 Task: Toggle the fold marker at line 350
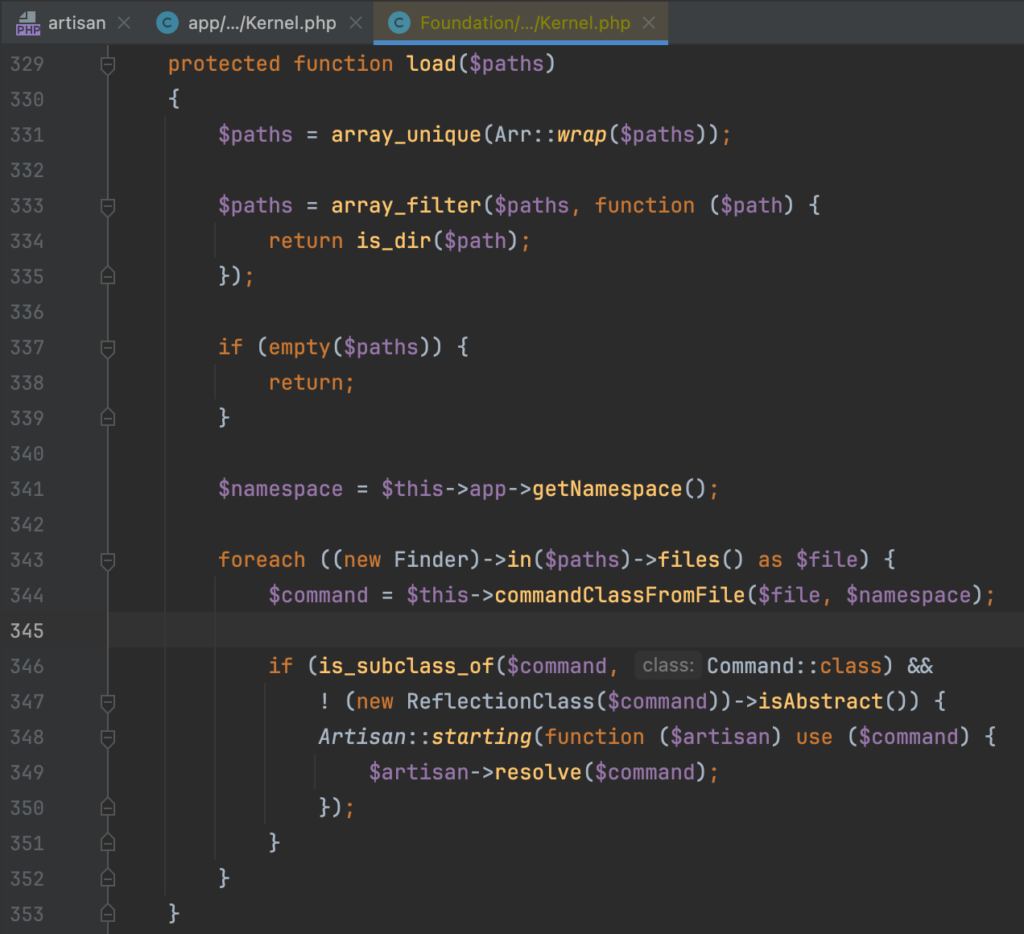(x=108, y=807)
